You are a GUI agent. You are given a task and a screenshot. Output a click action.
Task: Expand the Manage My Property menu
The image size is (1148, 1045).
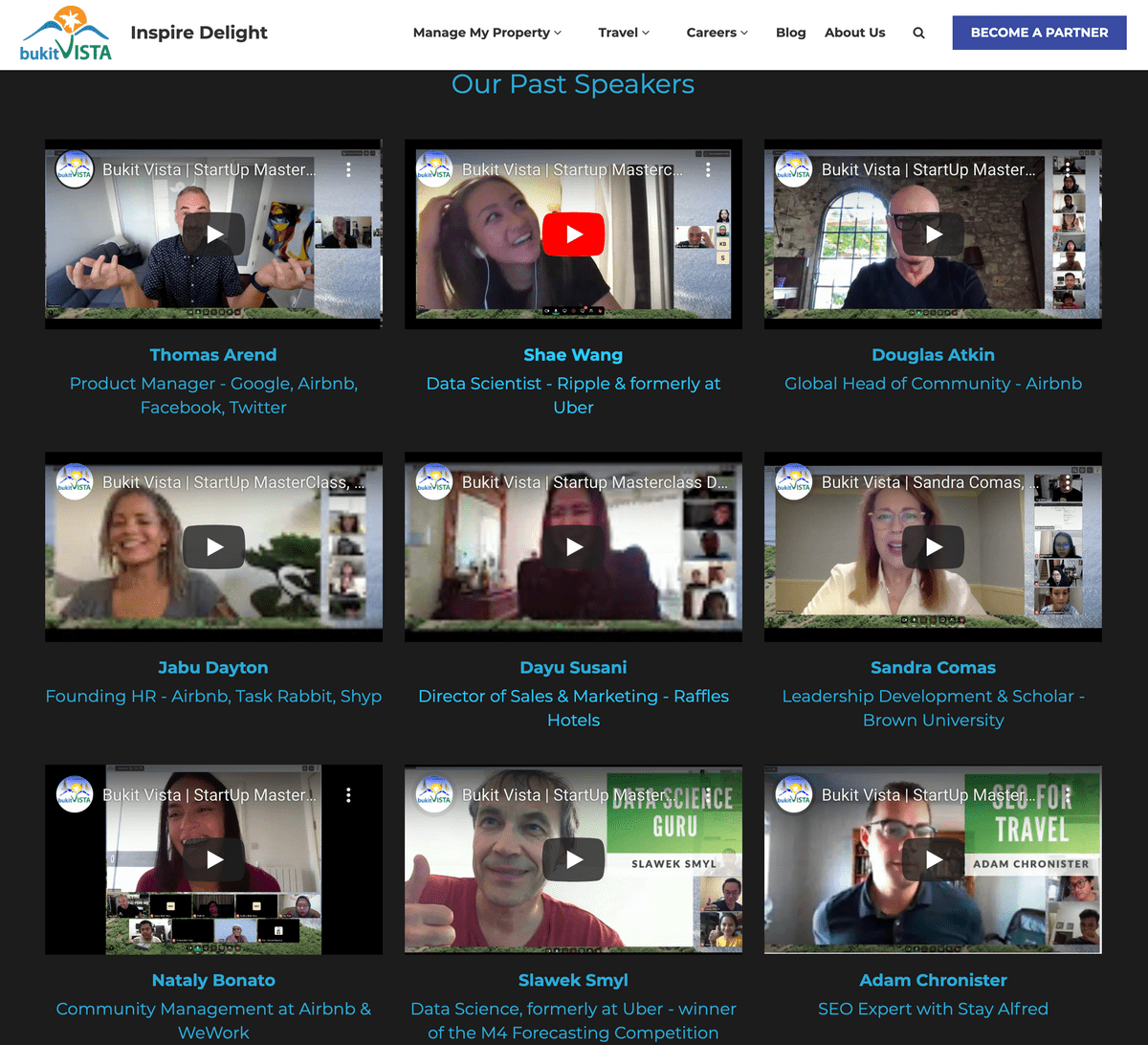pyautogui.click(x=487, y=33)
